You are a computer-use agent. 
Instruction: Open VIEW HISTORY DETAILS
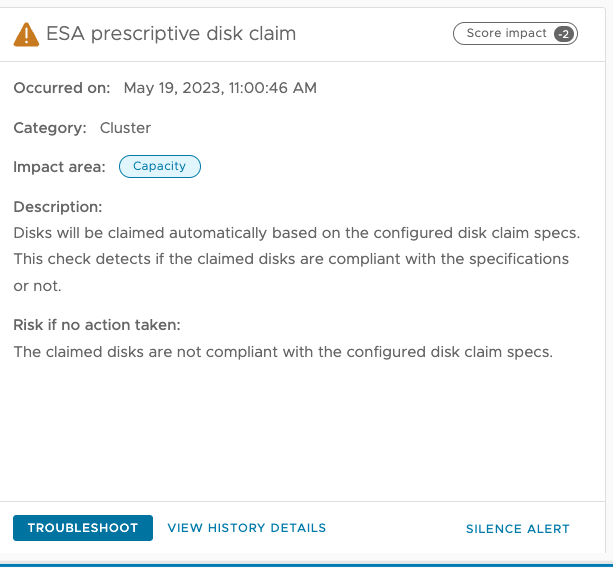(x=246, y=528)
